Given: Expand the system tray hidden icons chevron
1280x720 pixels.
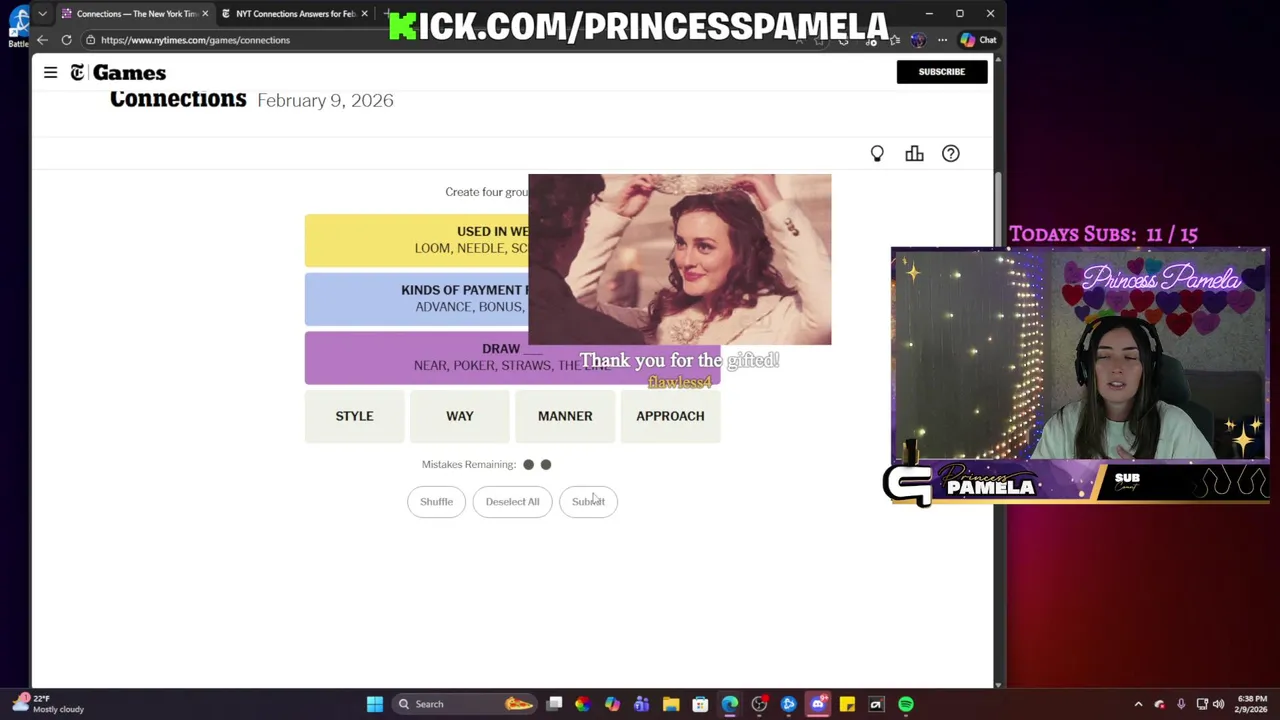Looking at the screenshot, I should pos(1138,704).
